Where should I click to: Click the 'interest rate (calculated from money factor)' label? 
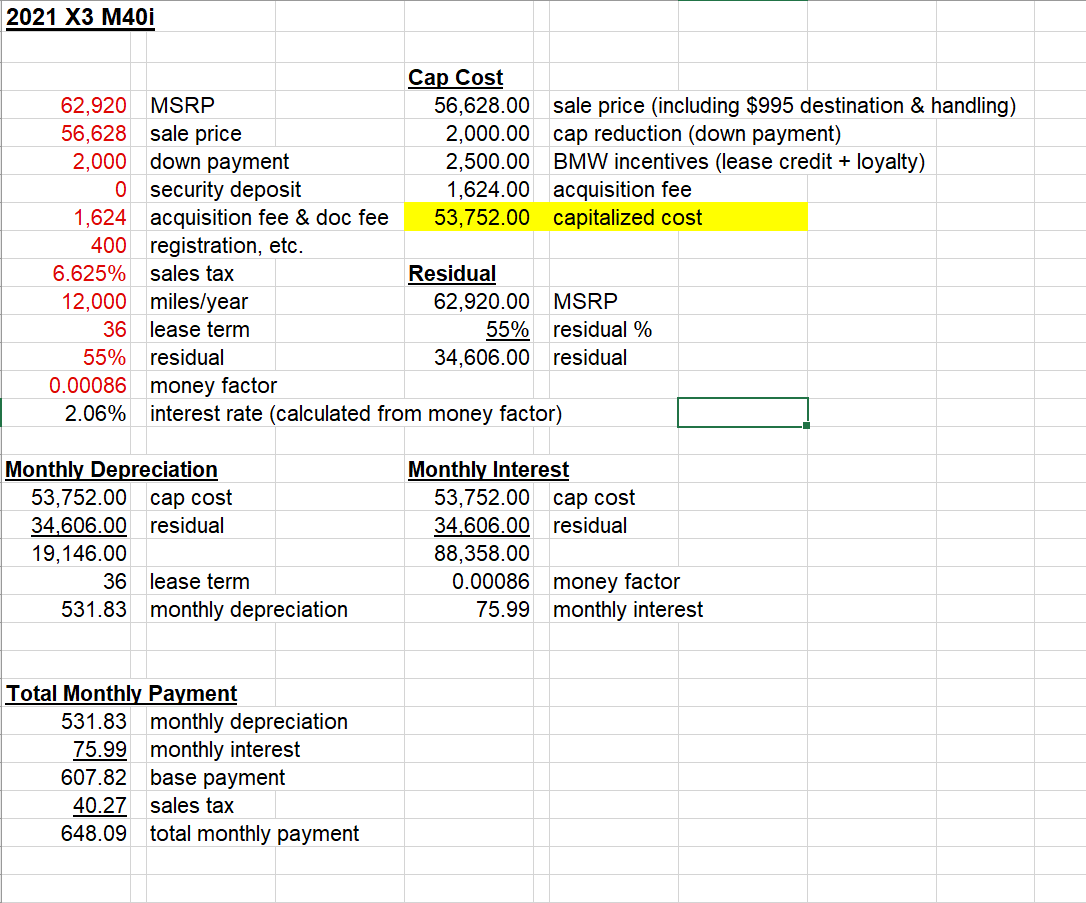point(356,413)
